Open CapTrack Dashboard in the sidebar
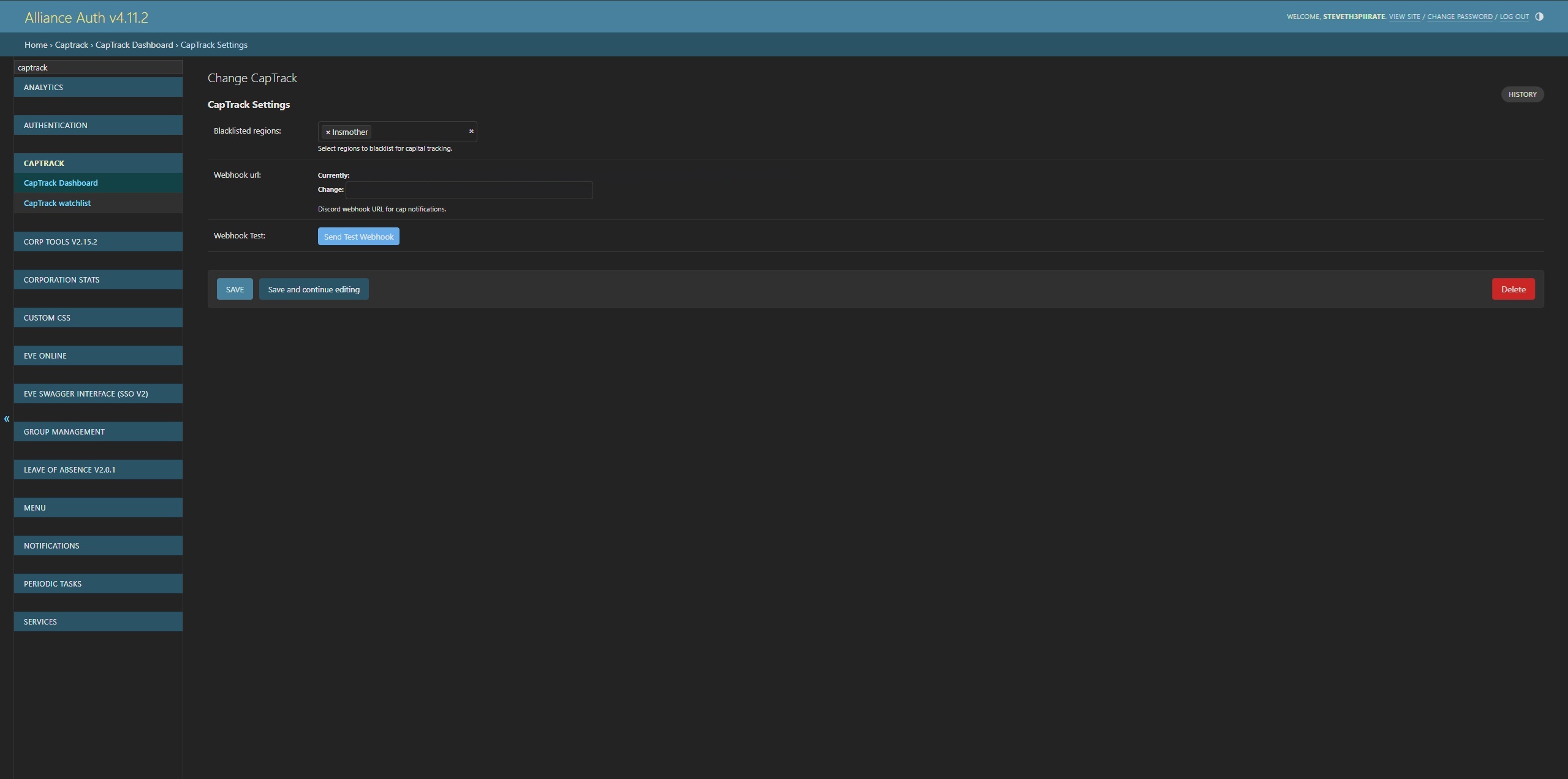 click(61, 183)
